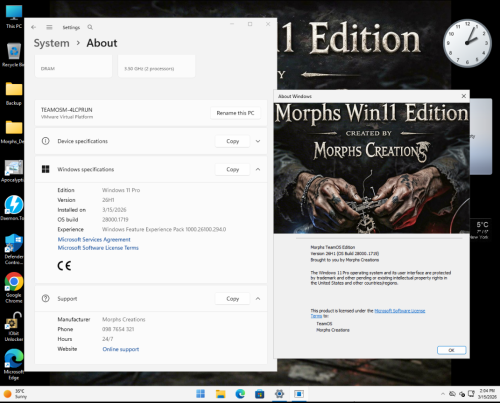The width and height of the screenshot is (500, 403).
Task: Click the Windows Start button
Action: [201, 394]
